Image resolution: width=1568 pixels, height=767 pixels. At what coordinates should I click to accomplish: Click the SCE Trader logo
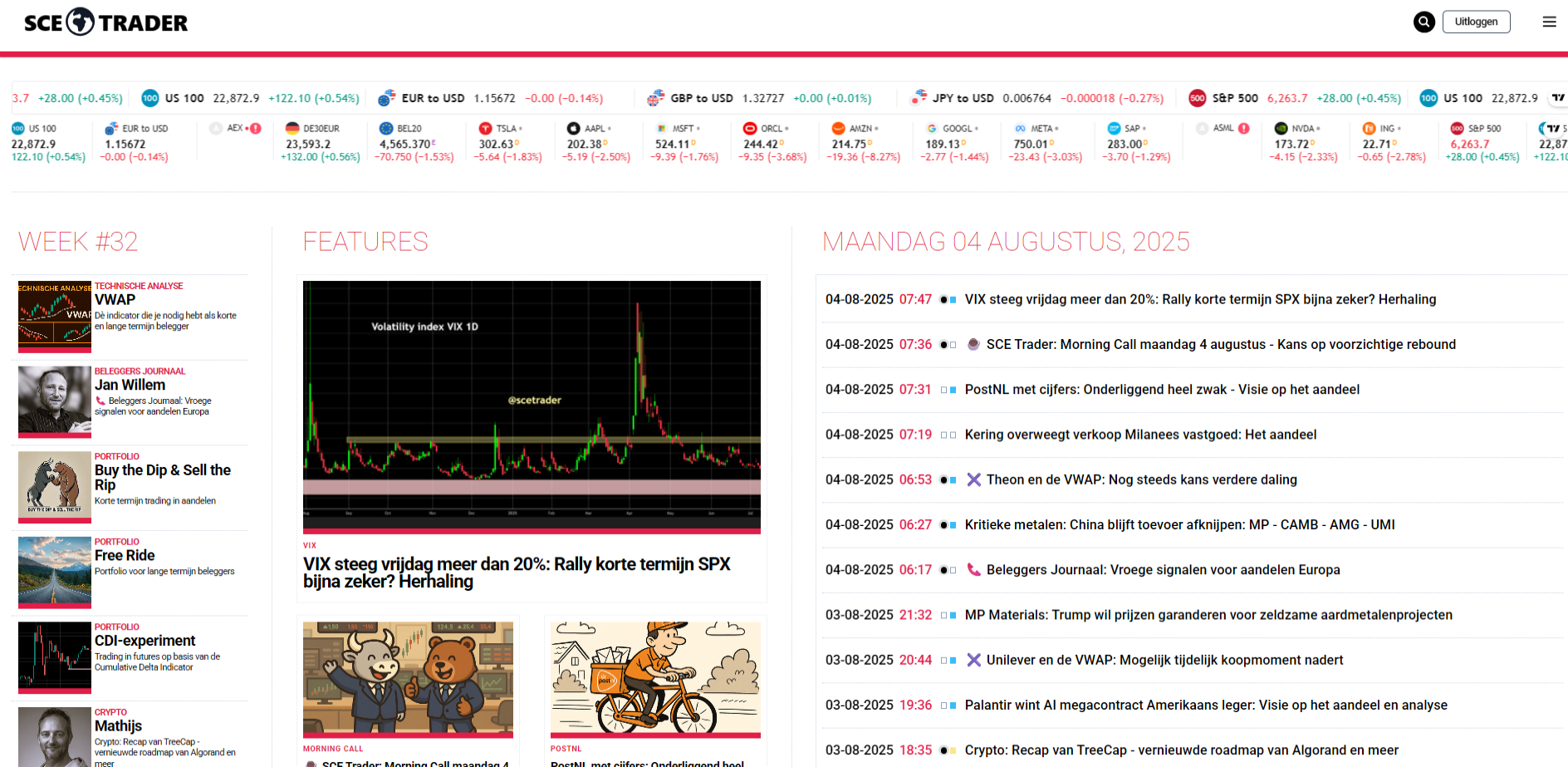(105, 22)
